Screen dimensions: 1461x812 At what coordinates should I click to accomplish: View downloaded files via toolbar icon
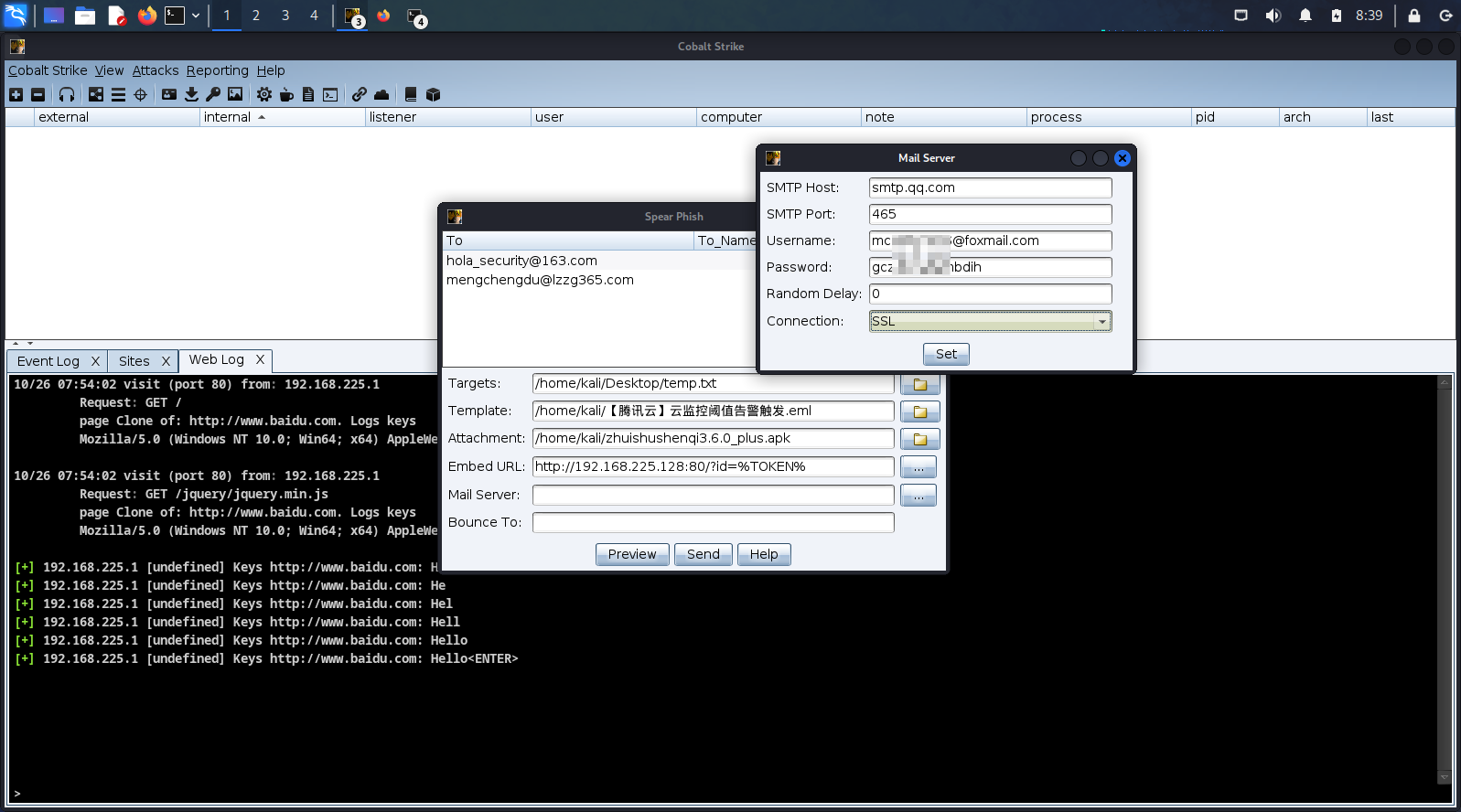(191, 94)
